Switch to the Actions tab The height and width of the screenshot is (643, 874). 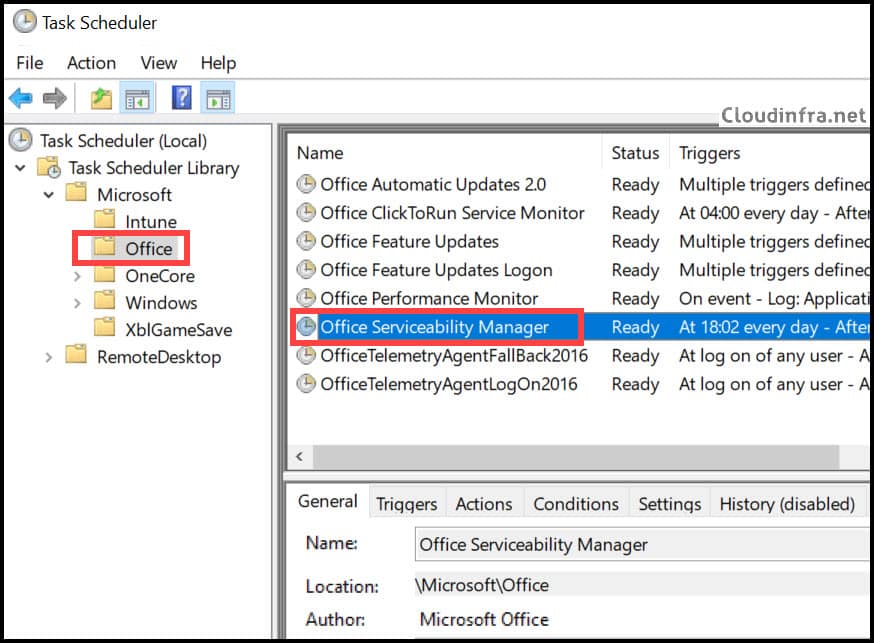(x=484, y=504)
